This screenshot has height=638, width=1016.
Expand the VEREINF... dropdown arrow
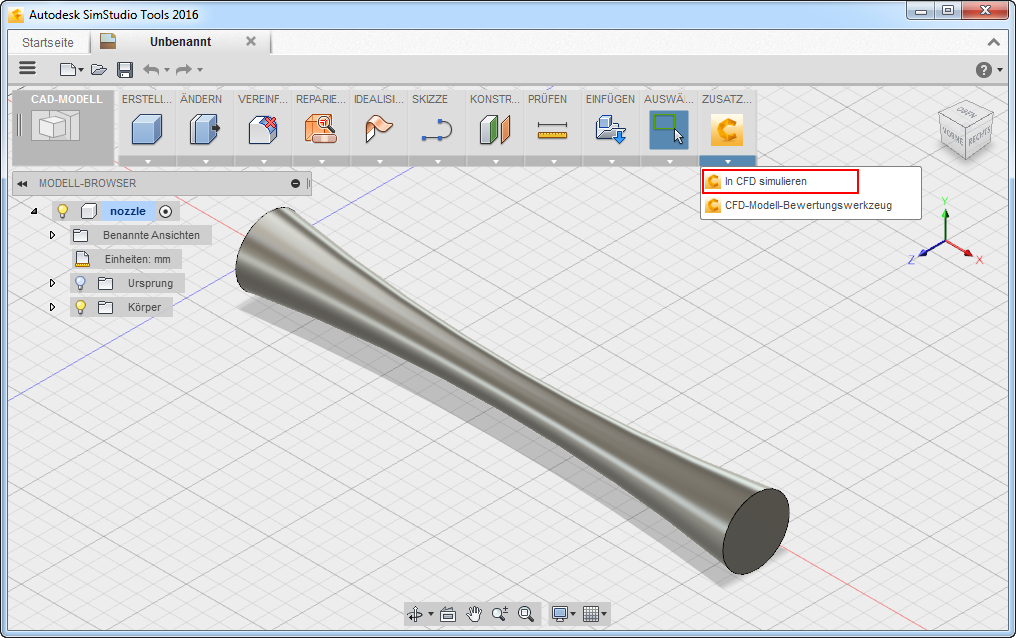point(264,161)
